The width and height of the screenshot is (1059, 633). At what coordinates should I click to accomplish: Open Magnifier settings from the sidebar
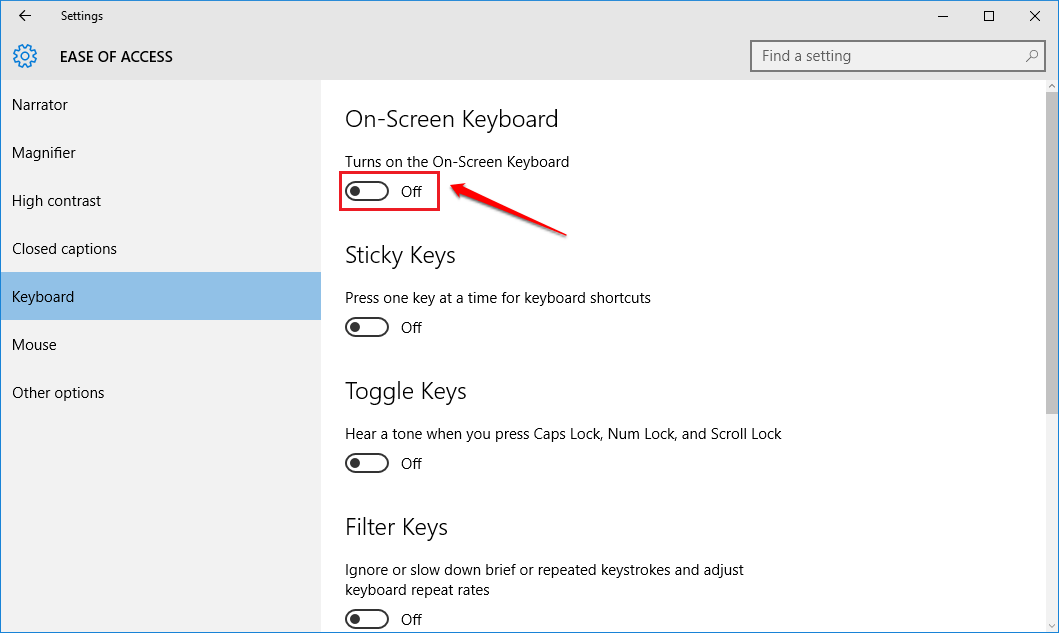point(43,152)
